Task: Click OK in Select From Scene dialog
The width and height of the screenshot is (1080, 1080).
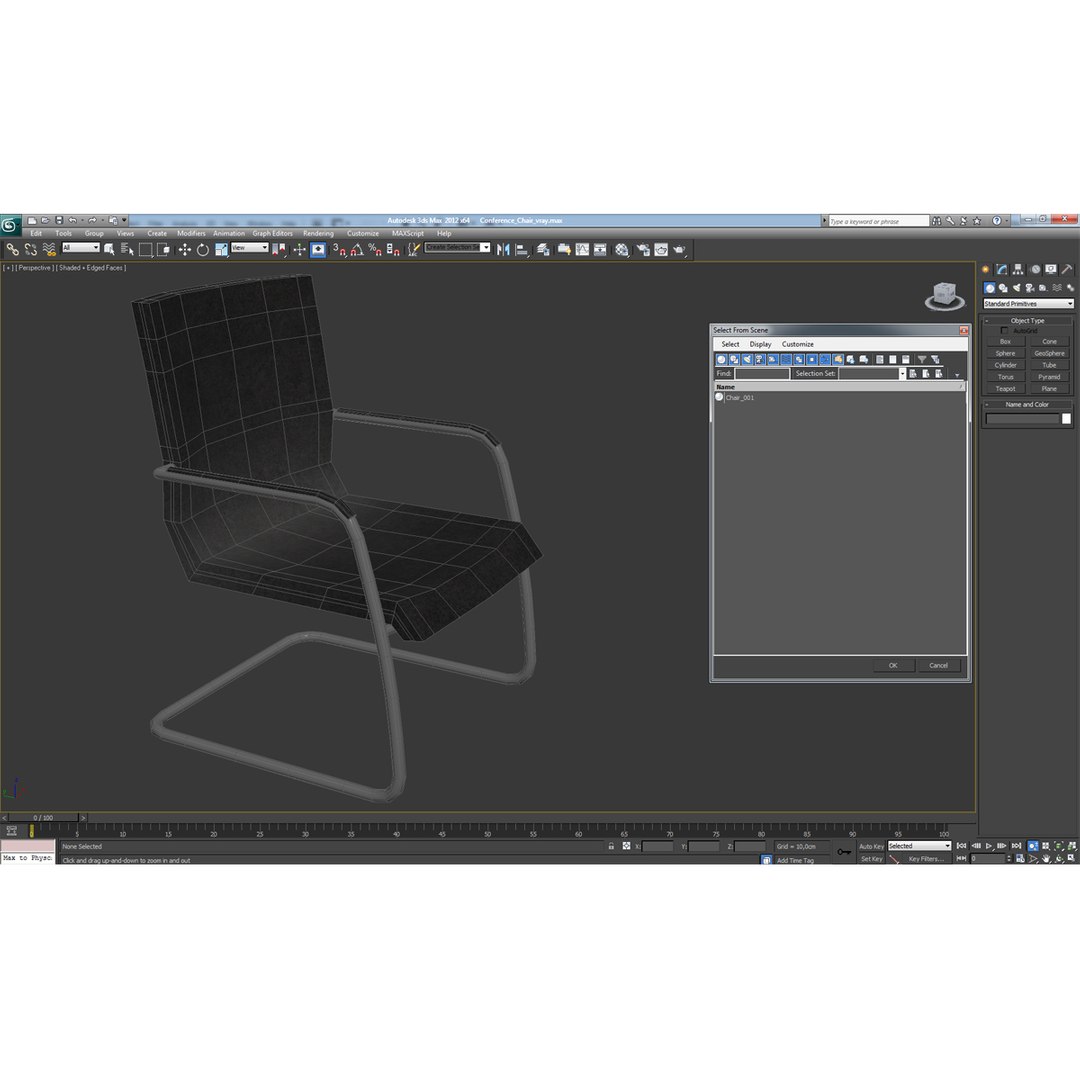Action: pyautogui.click(x=893, y=665)
